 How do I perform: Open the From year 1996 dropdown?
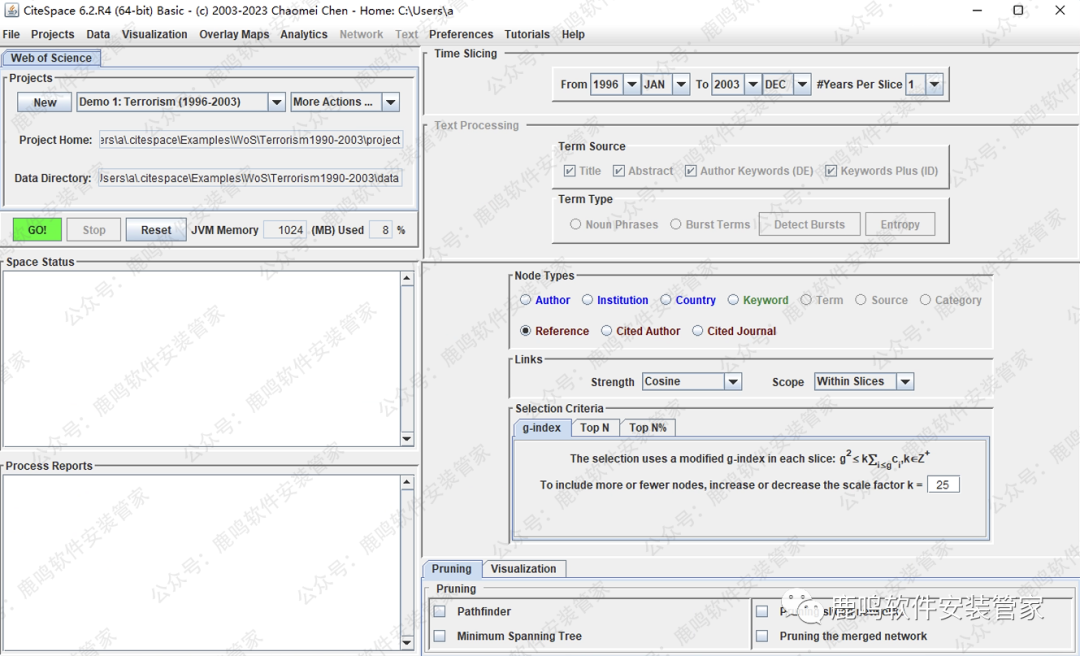tap(631, 85)
